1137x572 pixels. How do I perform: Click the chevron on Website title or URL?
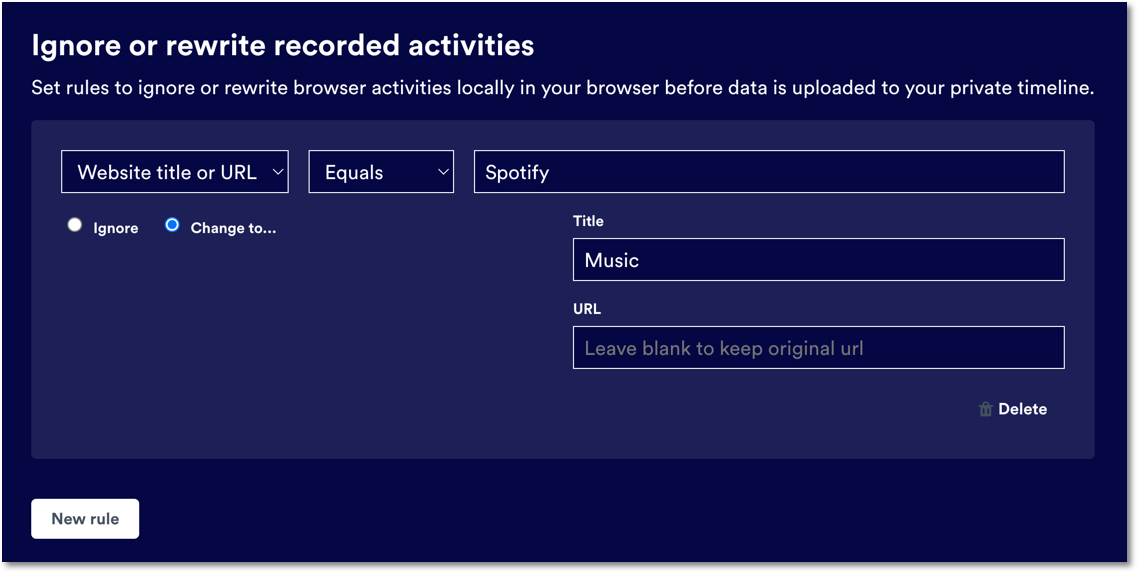pyautogui.click(x=278, y=172)
